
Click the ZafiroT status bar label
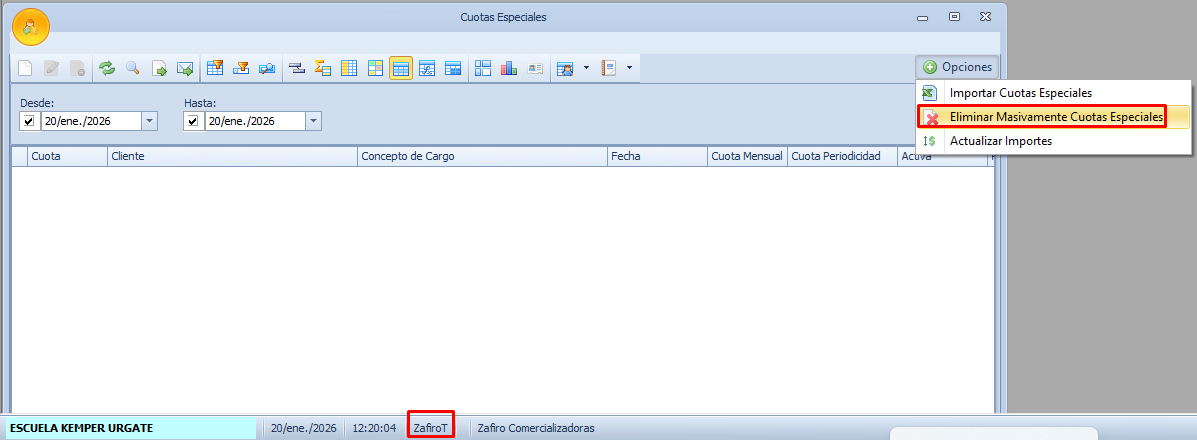coord(431,427)
